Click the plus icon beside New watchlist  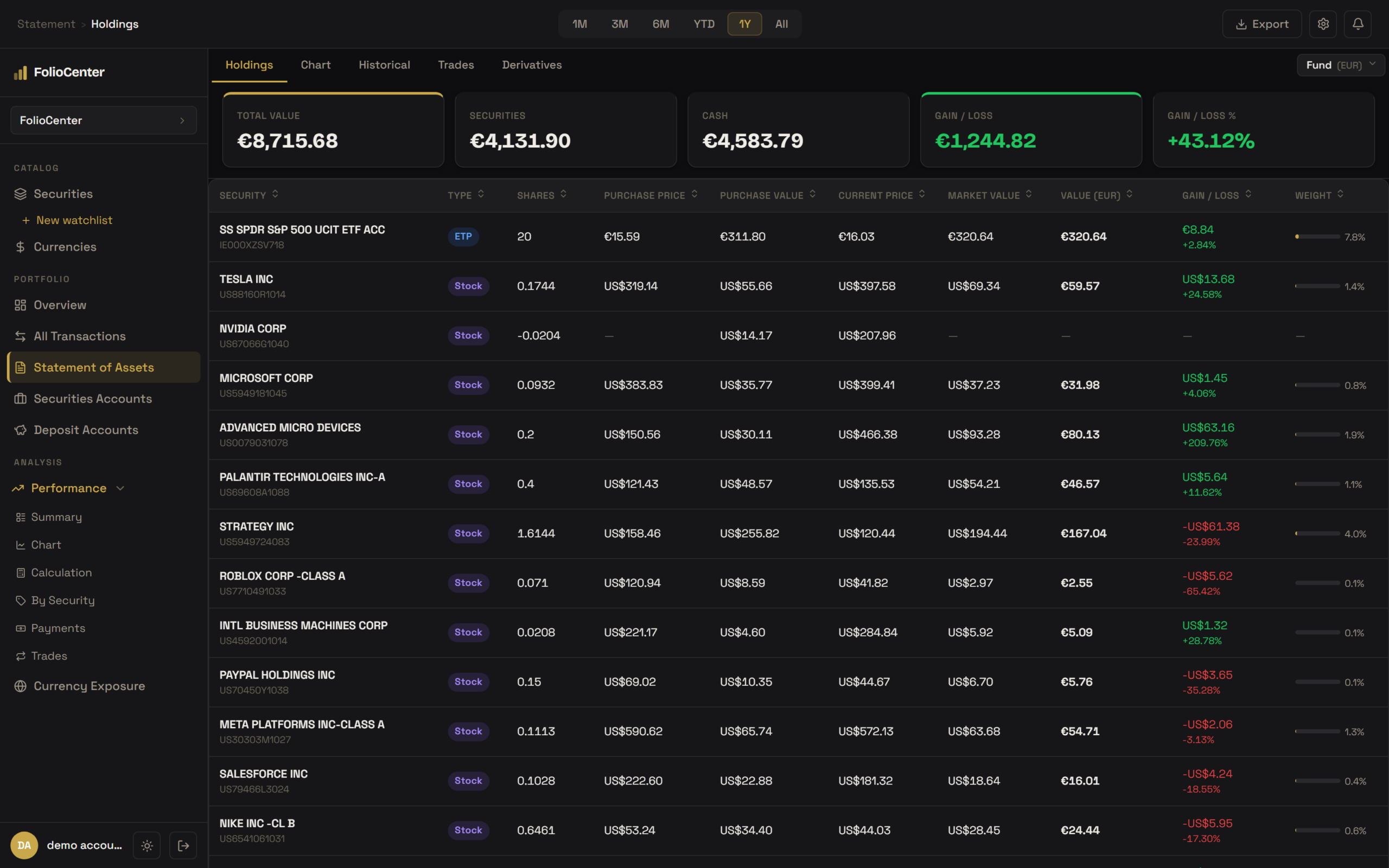pyautogui.click(x=26, y=220)
